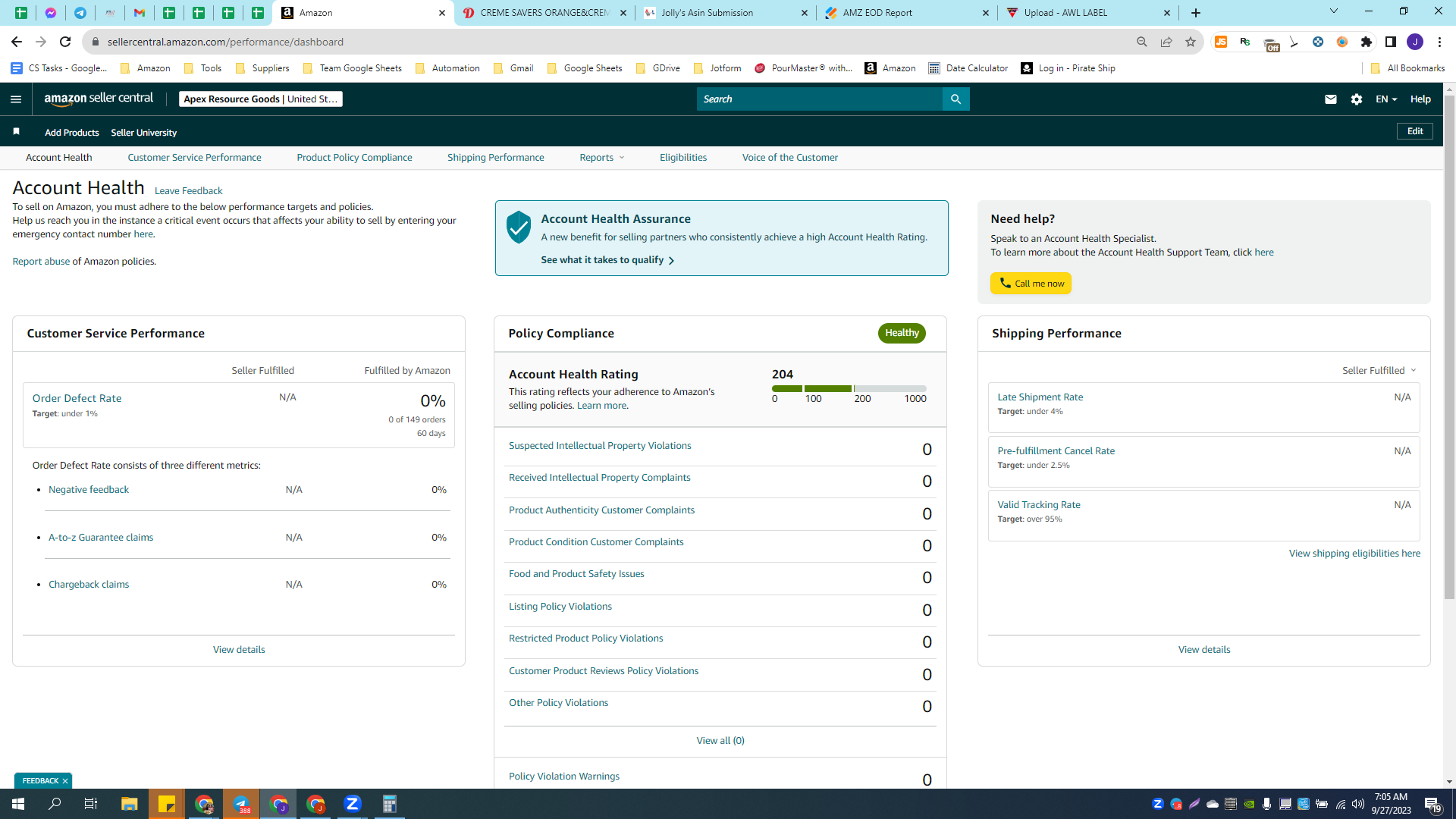Image resolution: width=1456 pixels, height=819 pixels.
Task: Open the taskbar clock and date
Action: click(1391, 804)
